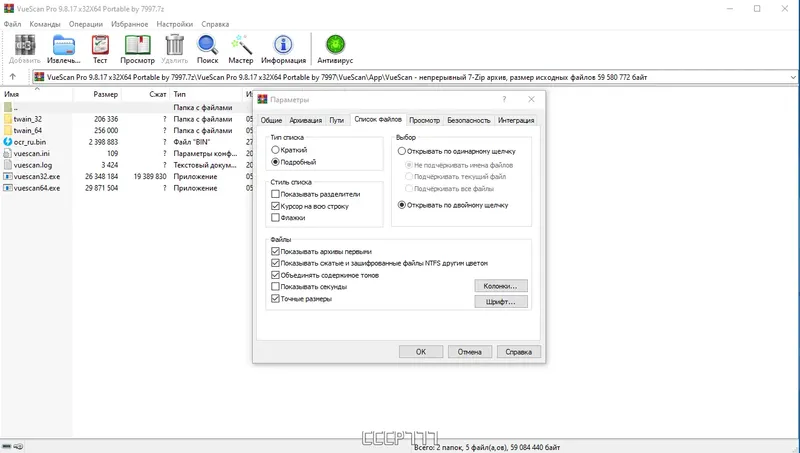This screenshot has width=800, height=453.
Task: Click the parent folder '..' icon
Action: [x=8, y=107]
